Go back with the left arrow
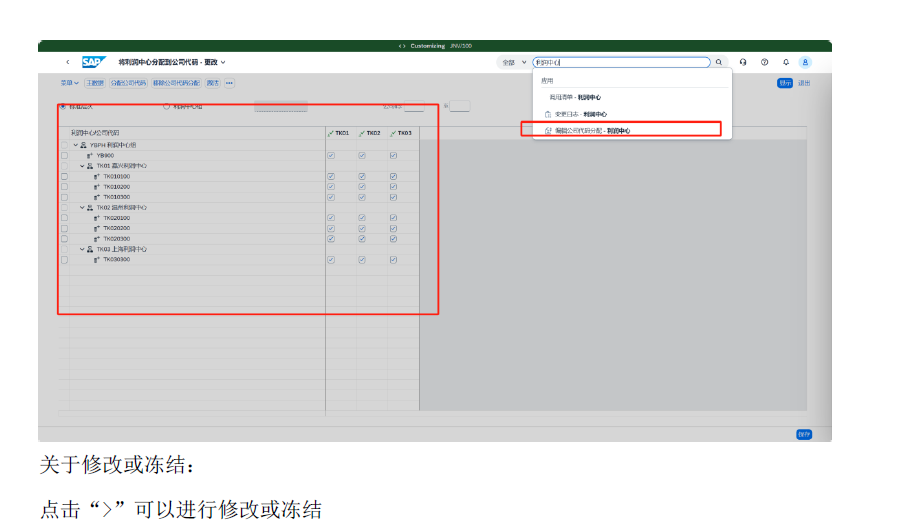This screenshot has width=904, height=527. [x=67, y=62]
